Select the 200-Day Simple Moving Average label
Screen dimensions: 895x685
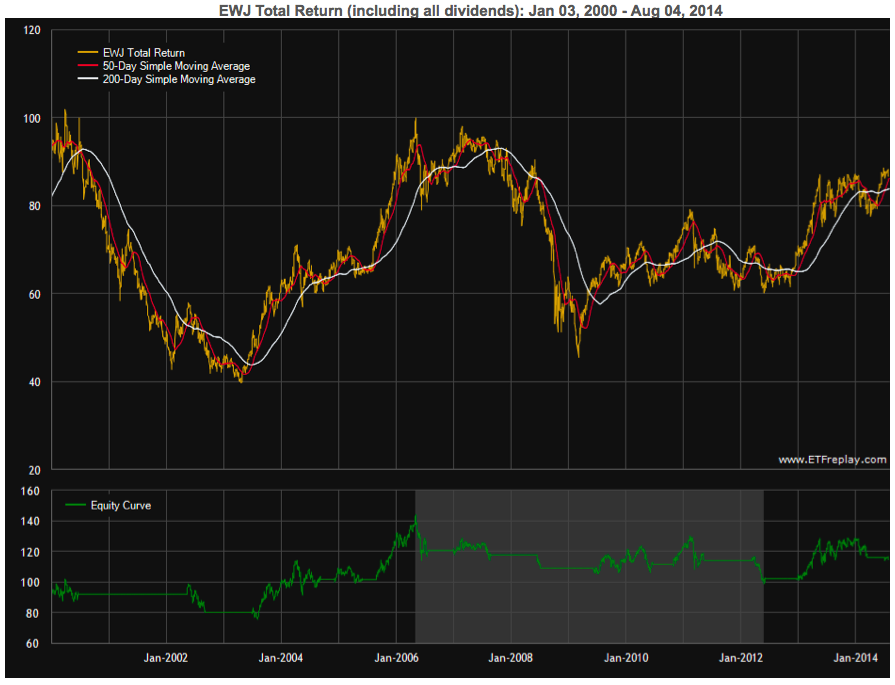(x=179, y=79)
